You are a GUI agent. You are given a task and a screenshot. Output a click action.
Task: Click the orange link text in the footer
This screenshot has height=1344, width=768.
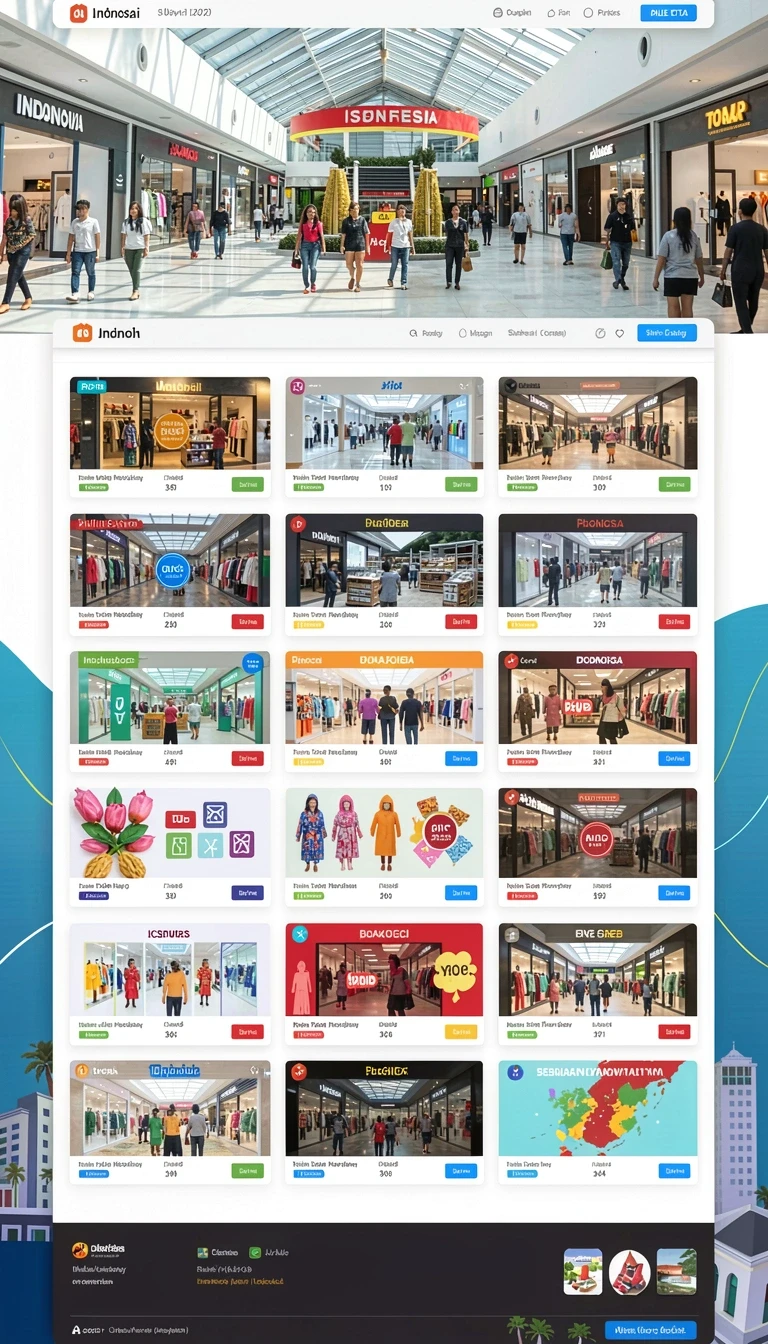(x=240, y=1281)
